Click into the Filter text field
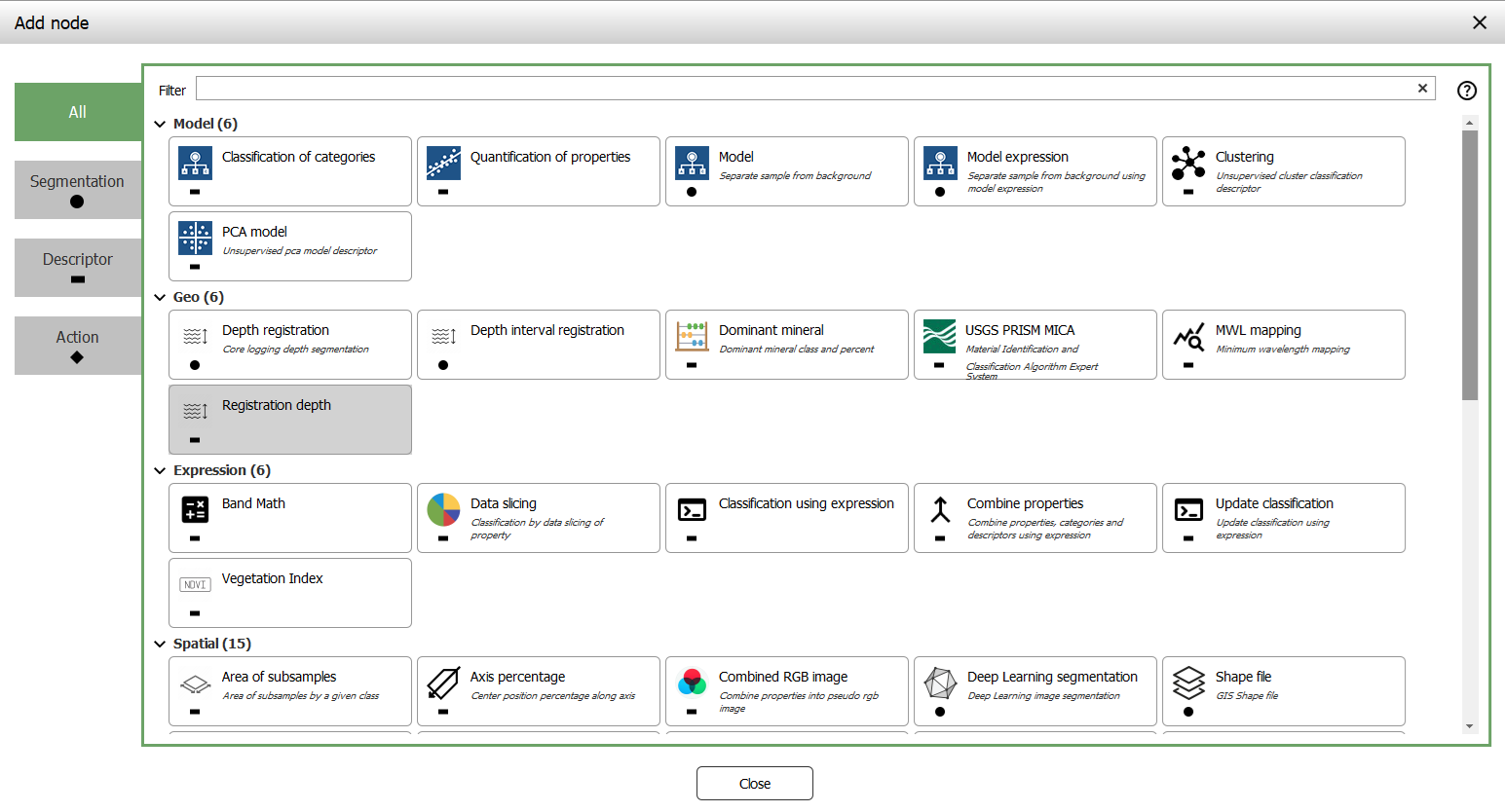The height and width of the screenshot is (812, 1505). click(799, 89)
